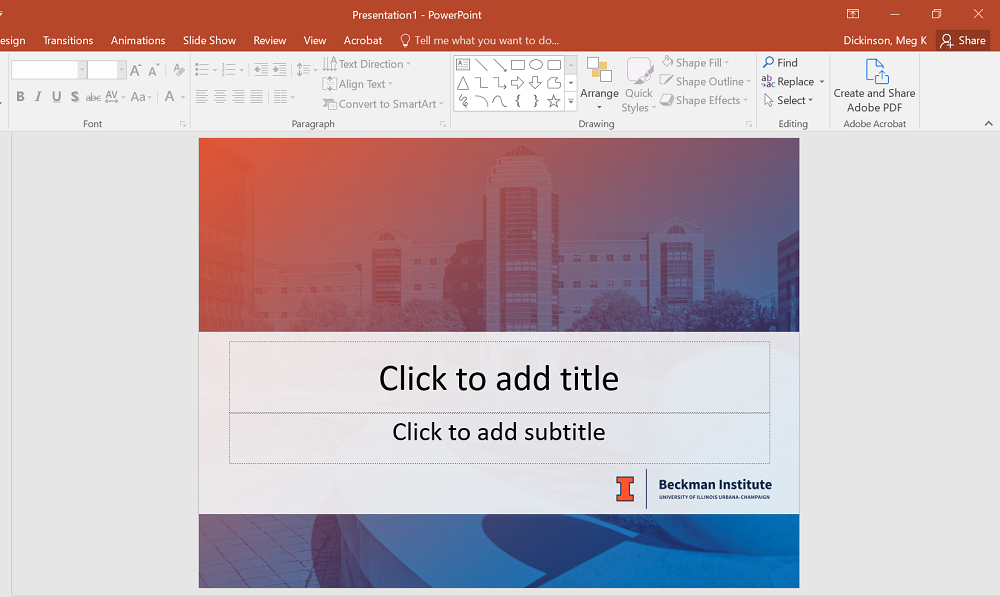
Task: Switch to Slide Show tab
Action: [x=209, y=40]
